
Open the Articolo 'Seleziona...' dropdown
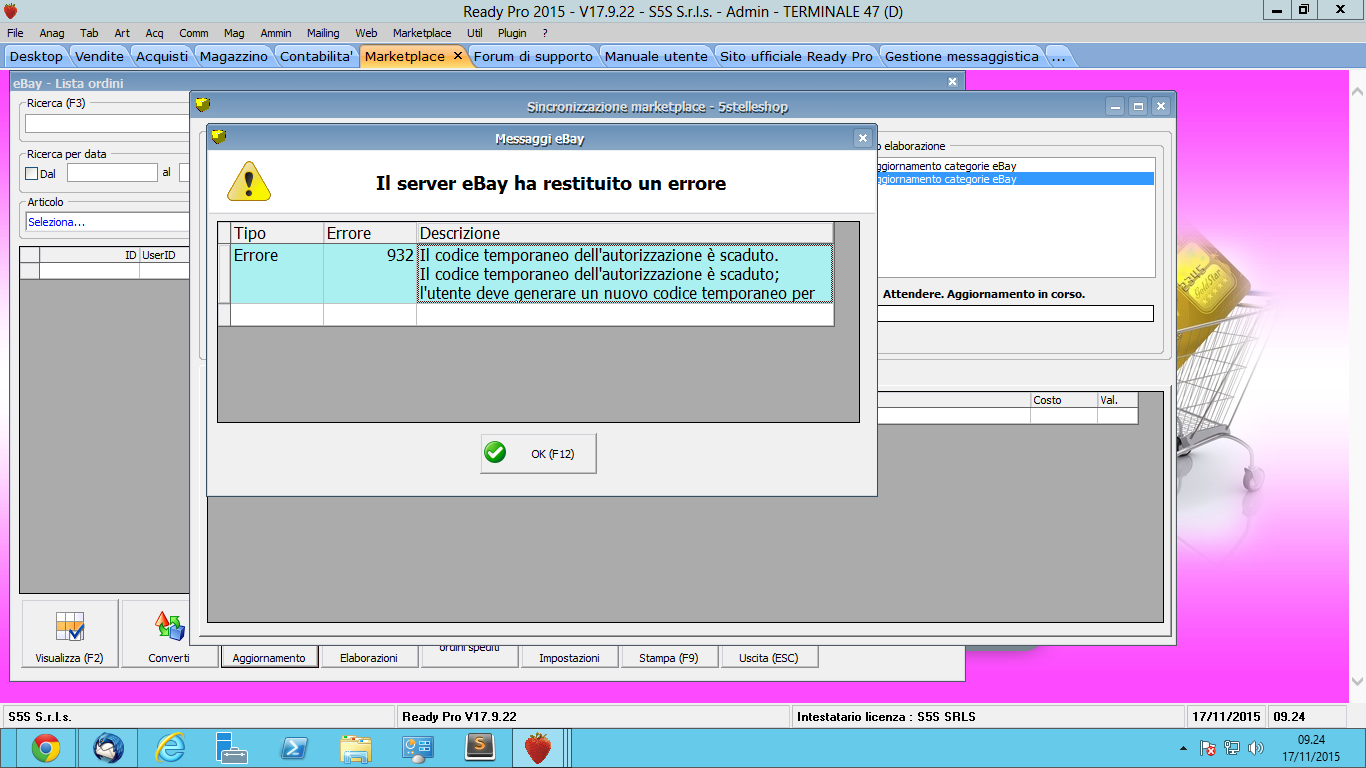click(x=108, y=222)
